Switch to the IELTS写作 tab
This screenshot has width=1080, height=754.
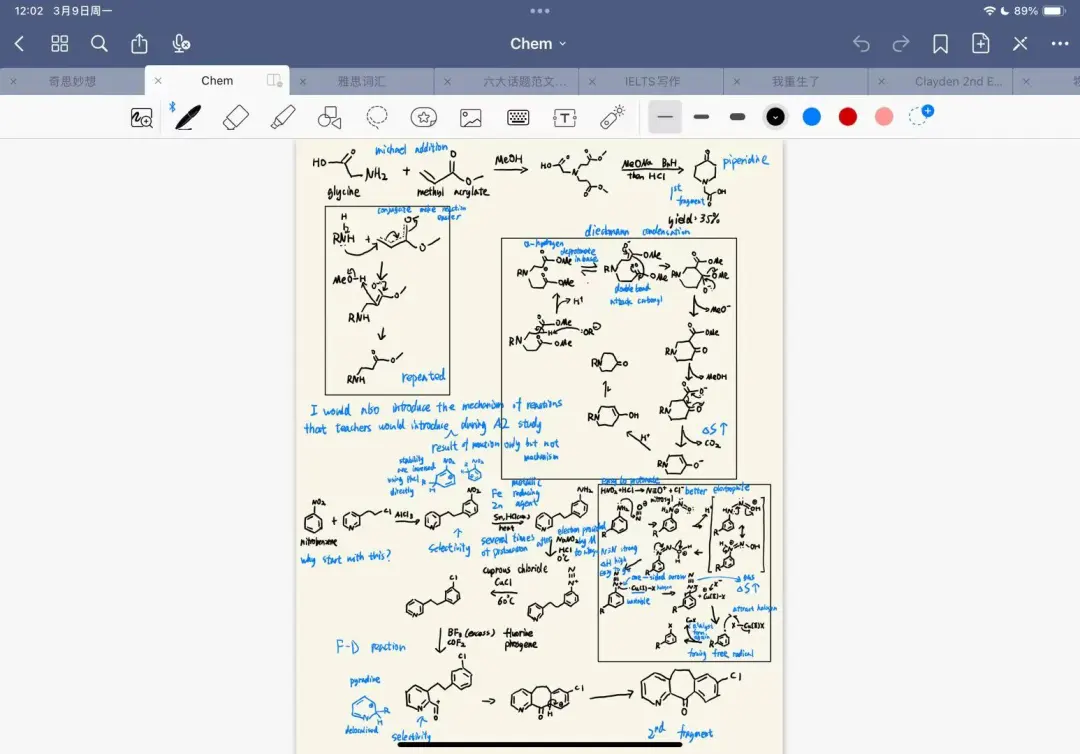tap(652, 81)
